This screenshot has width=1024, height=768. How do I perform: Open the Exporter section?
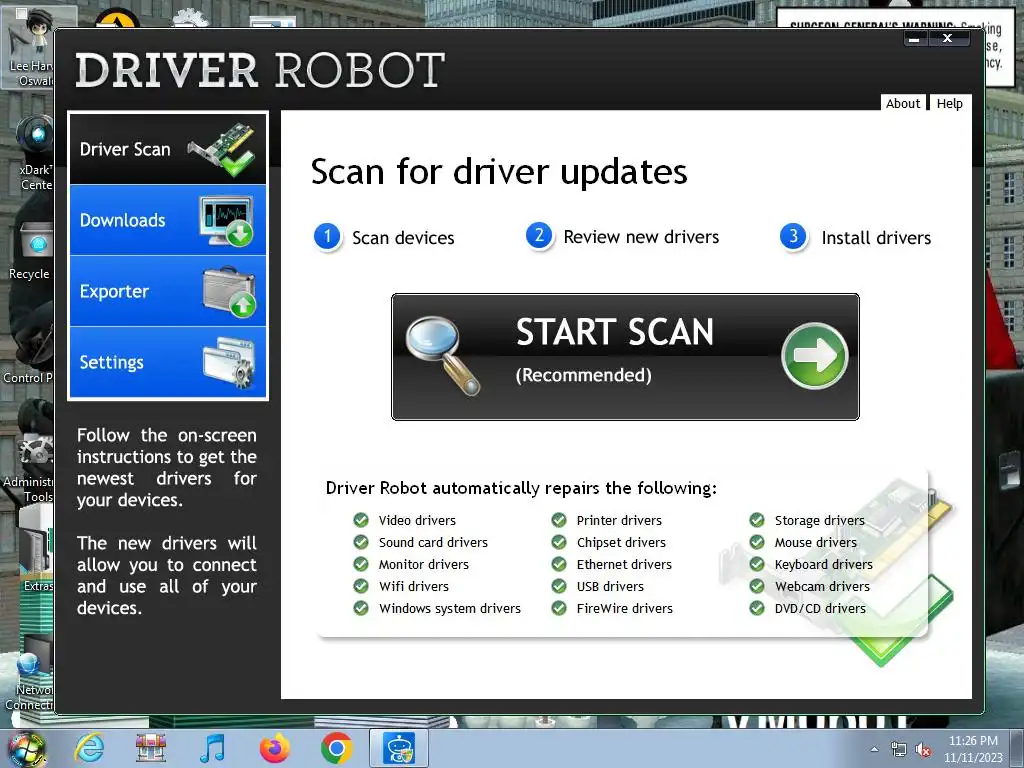click(168, 291)
